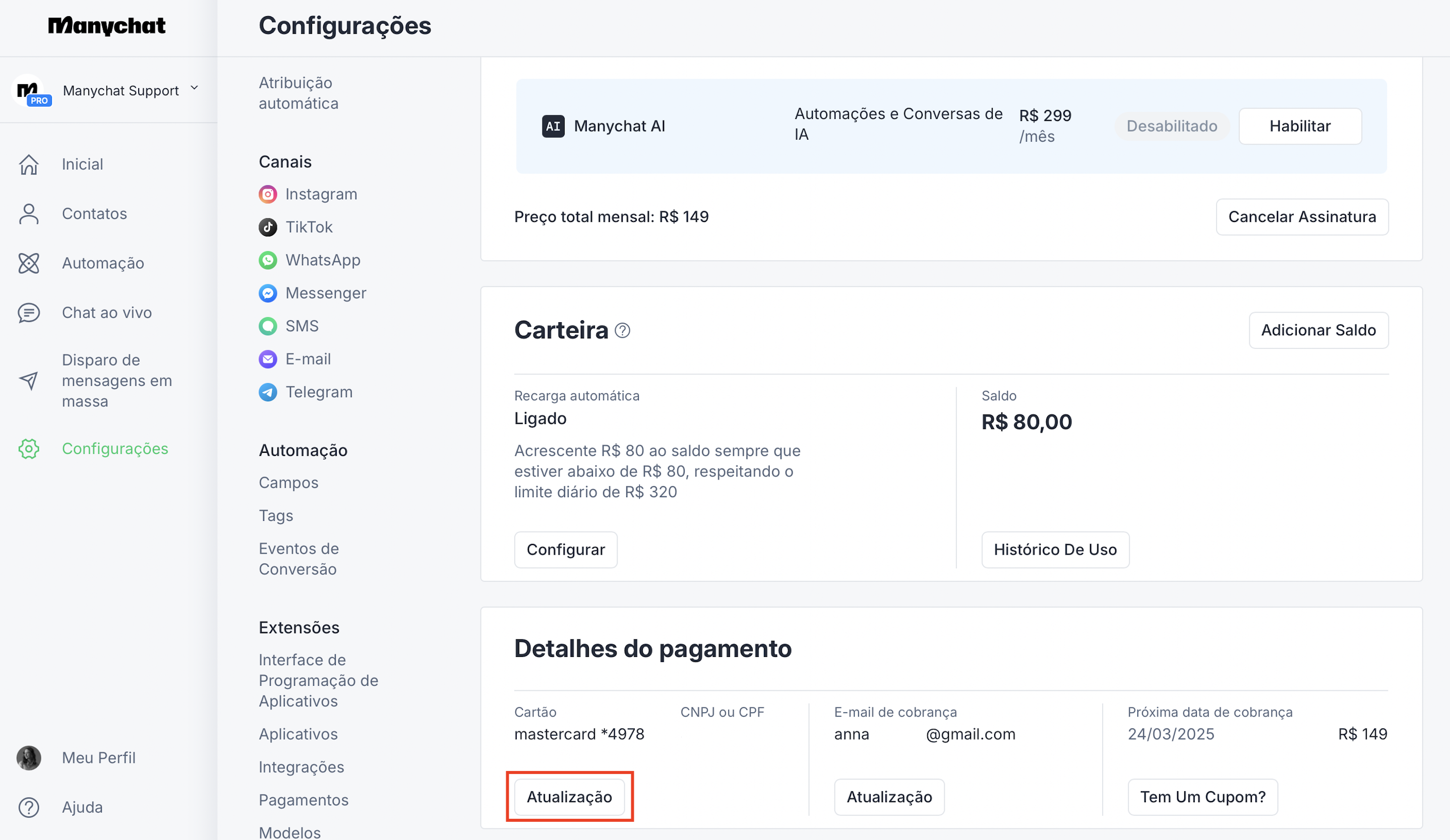Open Aplicativos settings
The width and height of the screenshot is (1450, 840).
pyautogui.click(x=298, y=734)
